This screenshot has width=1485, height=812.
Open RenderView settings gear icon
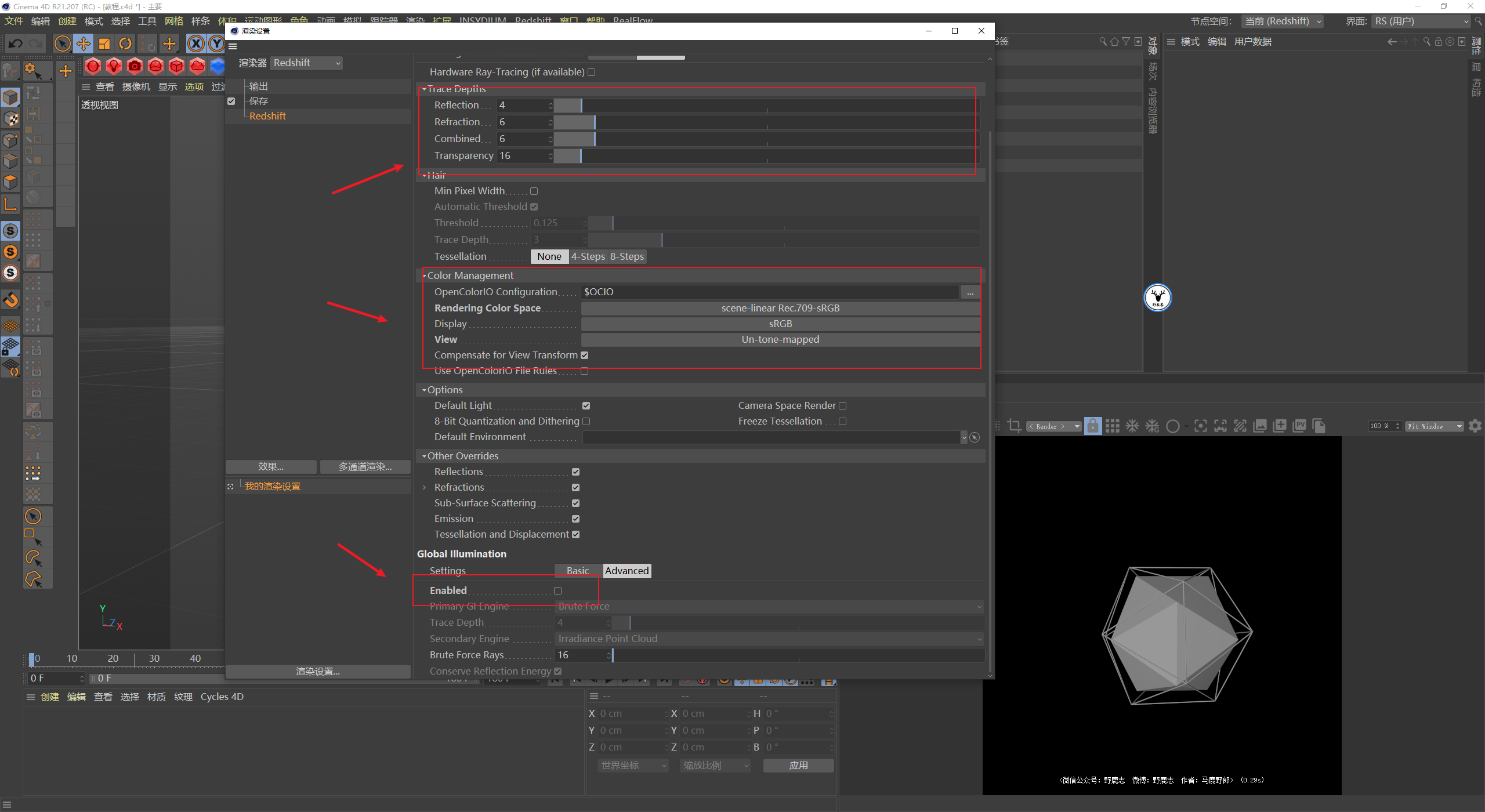[x=1475, y=426]
